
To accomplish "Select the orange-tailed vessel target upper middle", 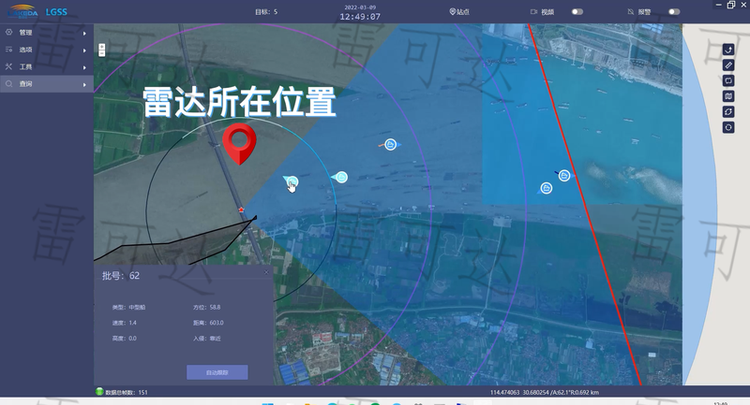I will [x=391, y=144].
